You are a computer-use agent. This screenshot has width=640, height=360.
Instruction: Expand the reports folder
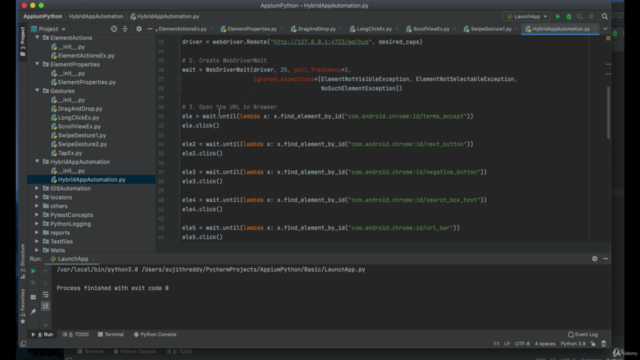tap(37, 233)
